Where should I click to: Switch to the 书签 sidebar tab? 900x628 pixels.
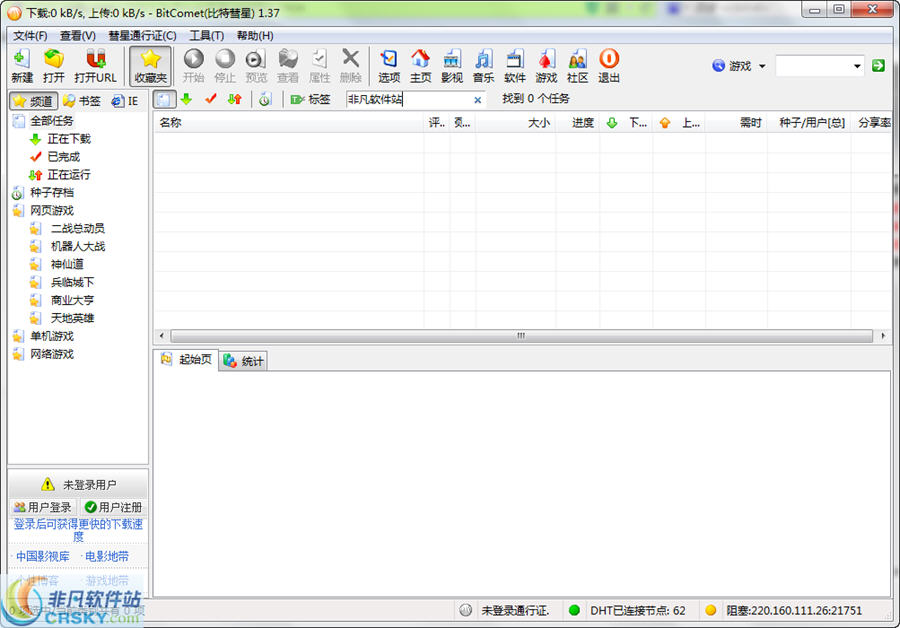point(82,101)
